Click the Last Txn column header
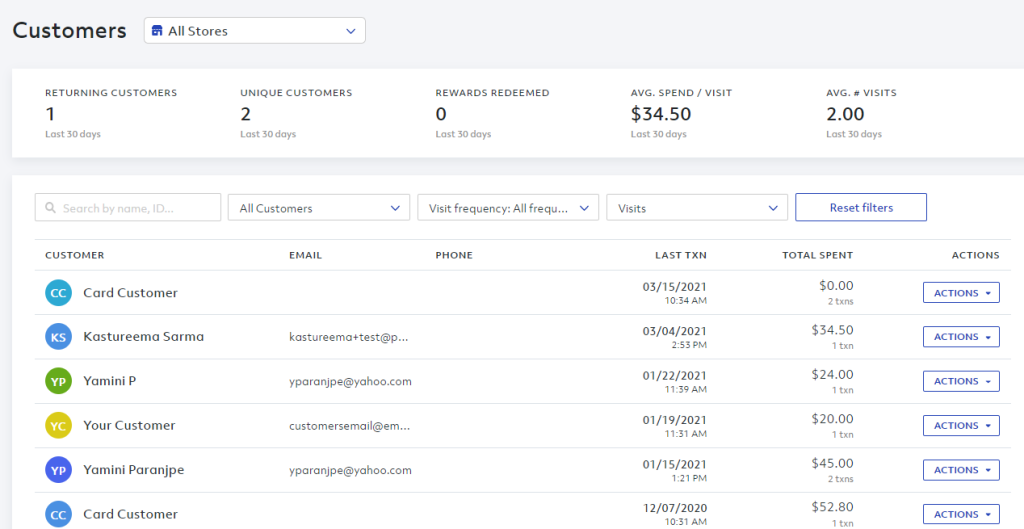Viewport: 1024px width, 529px height. coord(680,255)
